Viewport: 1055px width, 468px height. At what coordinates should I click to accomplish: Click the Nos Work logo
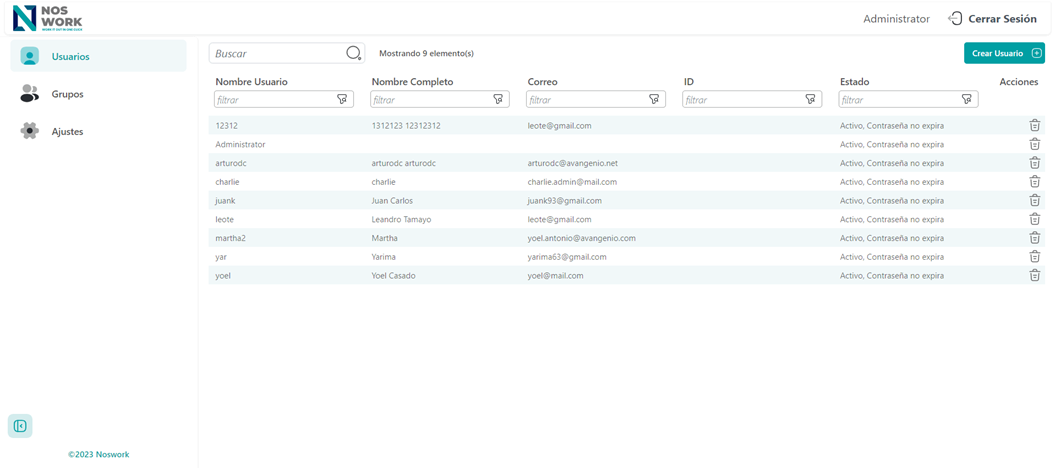48,18
